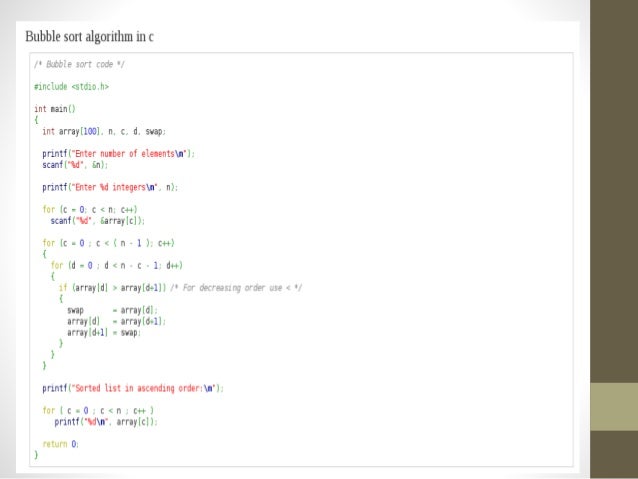Click the scanf &array[c] line
Viewport: 638px width, 479px height.
pos(97,221)
